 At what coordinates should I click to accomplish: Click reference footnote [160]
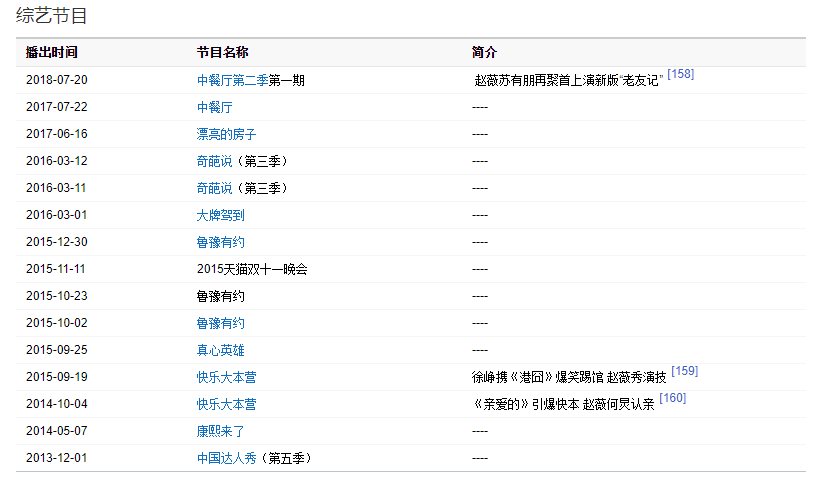coord(672,398)
